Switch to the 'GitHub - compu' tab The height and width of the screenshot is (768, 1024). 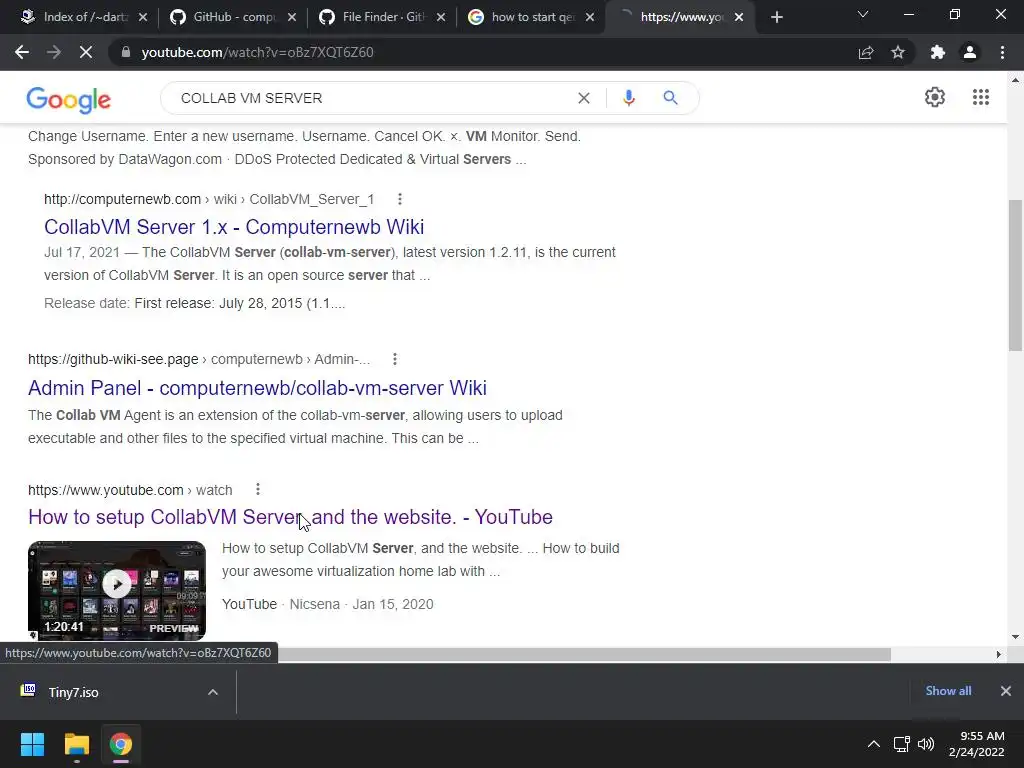tap(234, 17)
